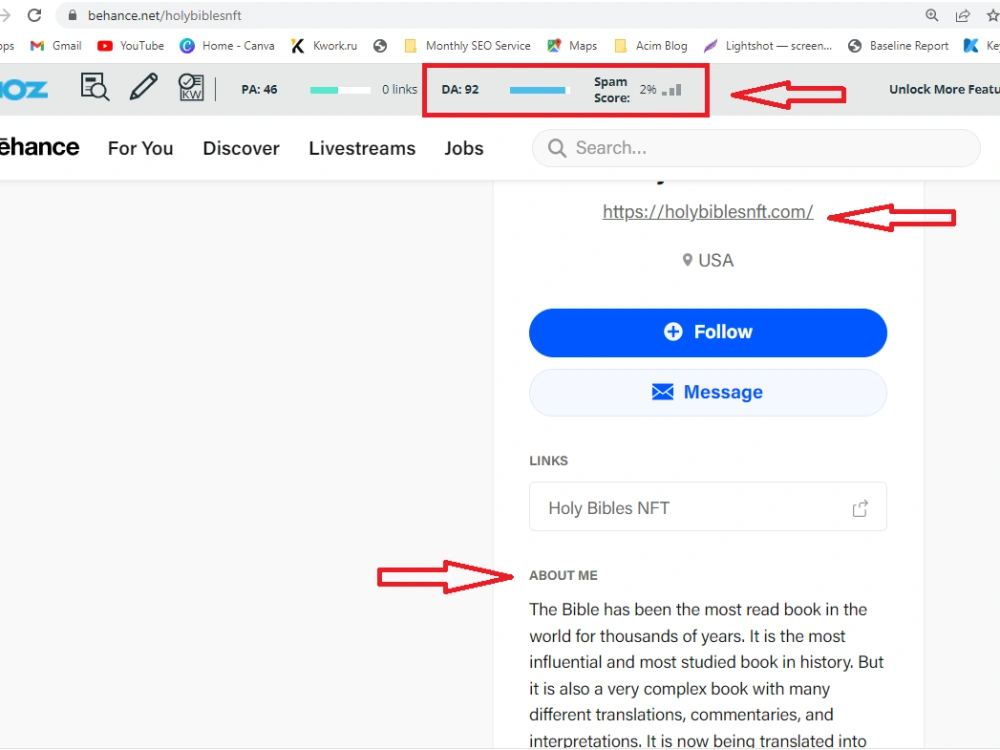Open the Jobs tab

point(464,148)
